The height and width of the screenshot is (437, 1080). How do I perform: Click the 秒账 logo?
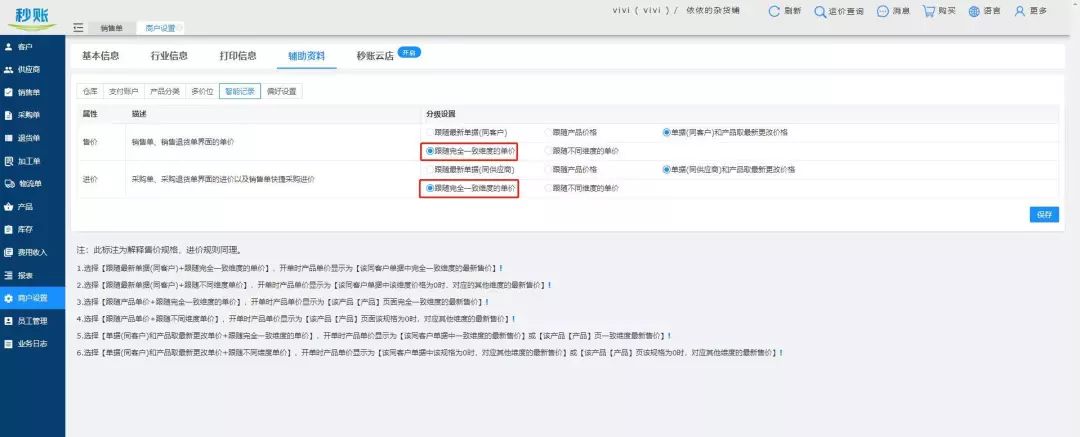tap(32, 17)
